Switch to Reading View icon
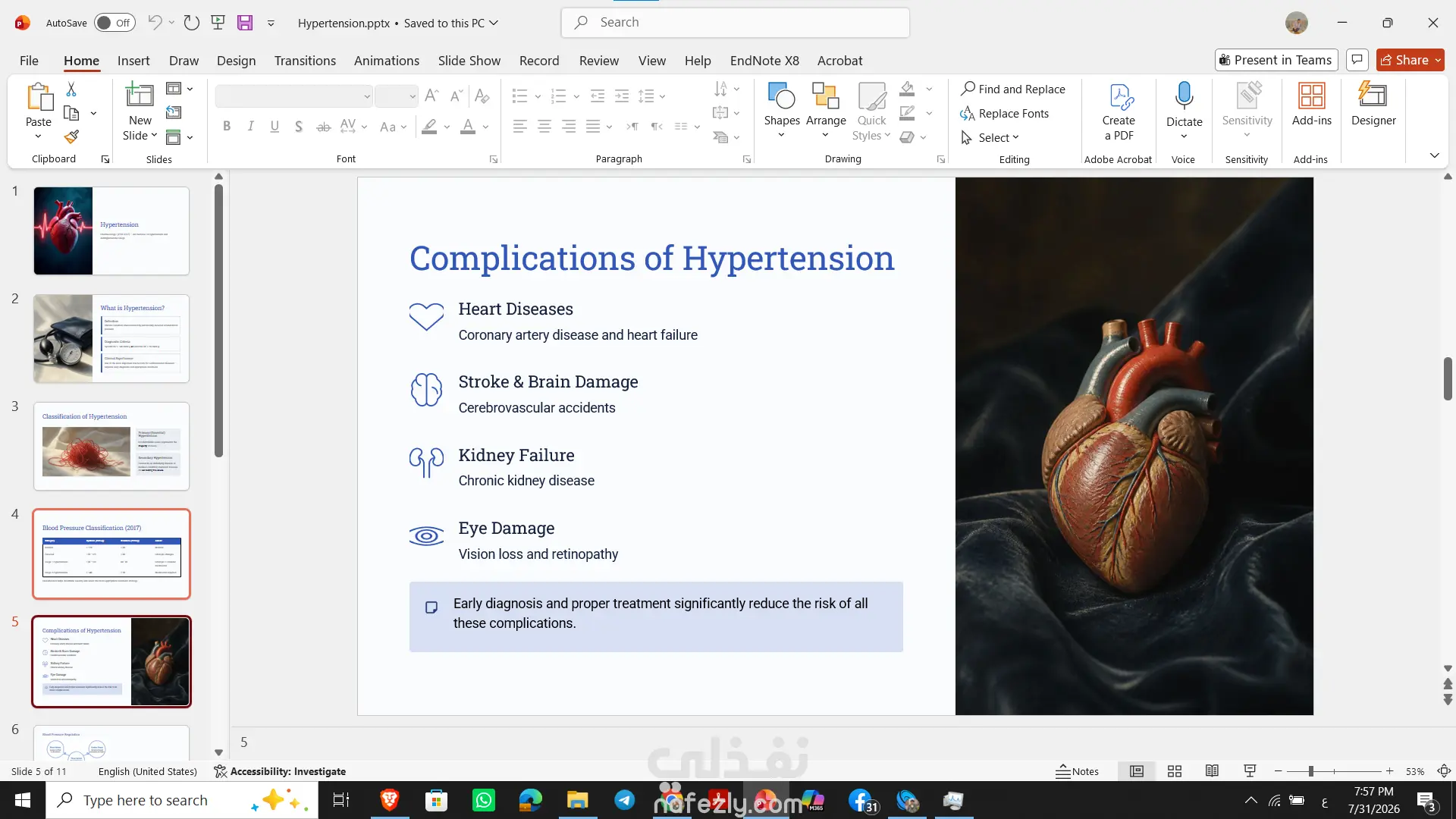1456x819 pixels. pyautogui.click(x=1213, y=771)
